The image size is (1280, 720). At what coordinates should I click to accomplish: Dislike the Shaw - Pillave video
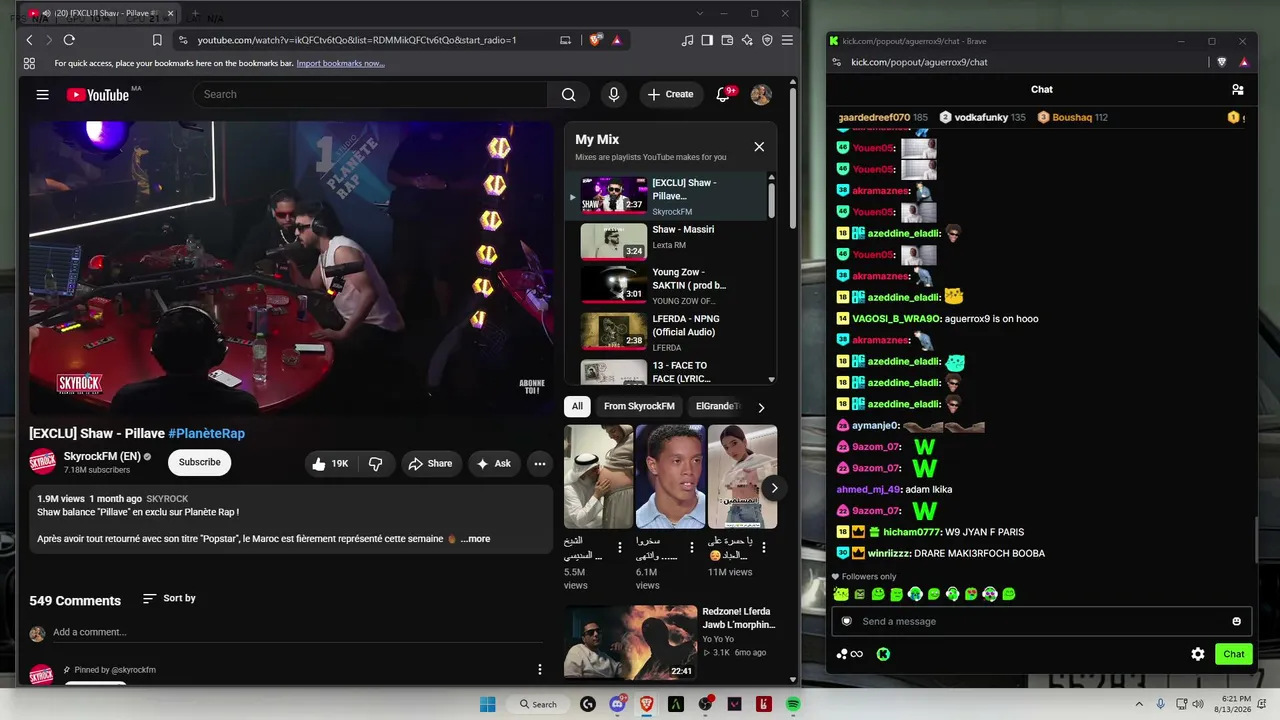pos(376,464)
